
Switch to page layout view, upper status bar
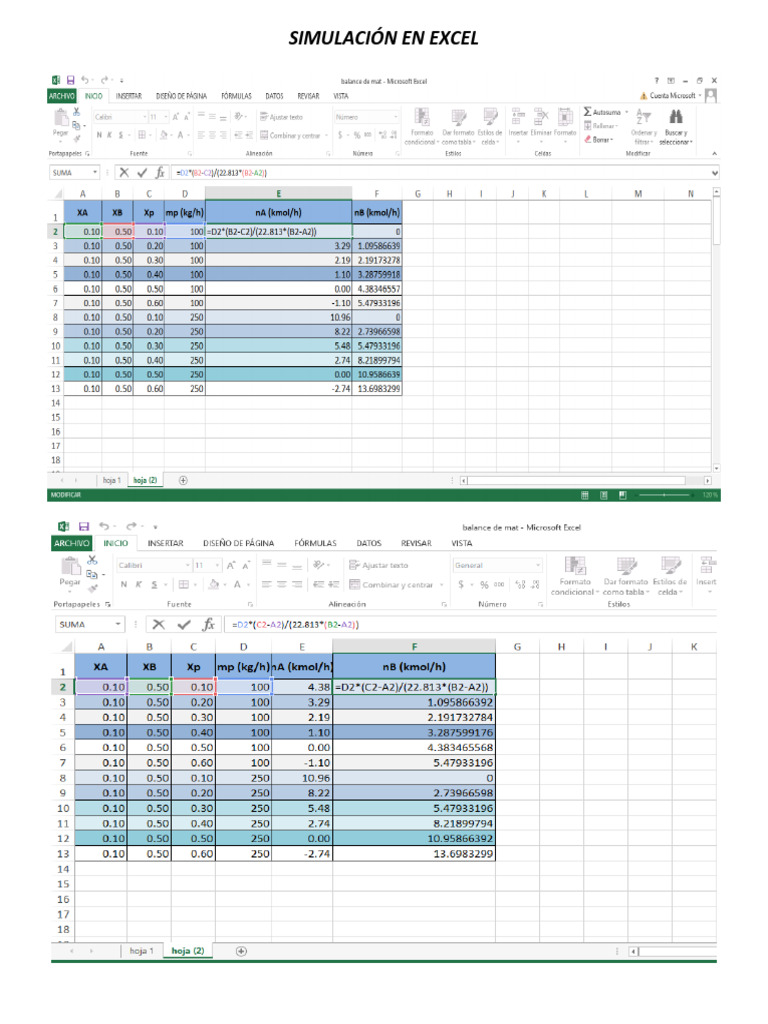click(603, 495)
